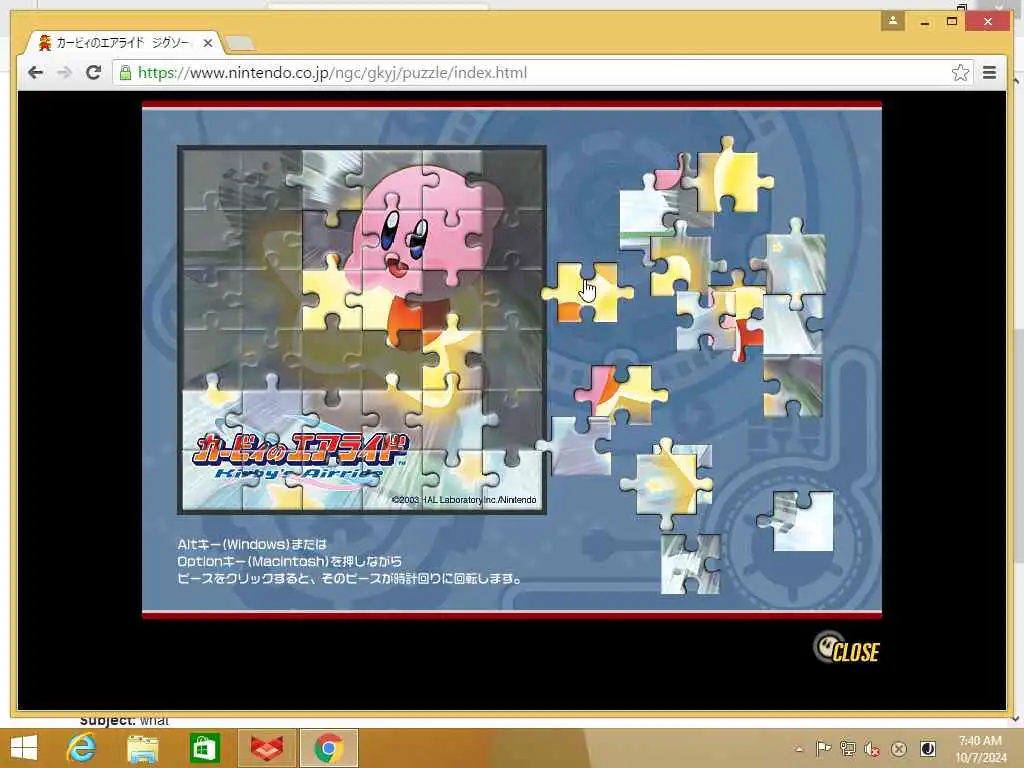This screenshot has width=1024, height=768.
Task: Click the network tray icon
Action: tap(848, 748)
